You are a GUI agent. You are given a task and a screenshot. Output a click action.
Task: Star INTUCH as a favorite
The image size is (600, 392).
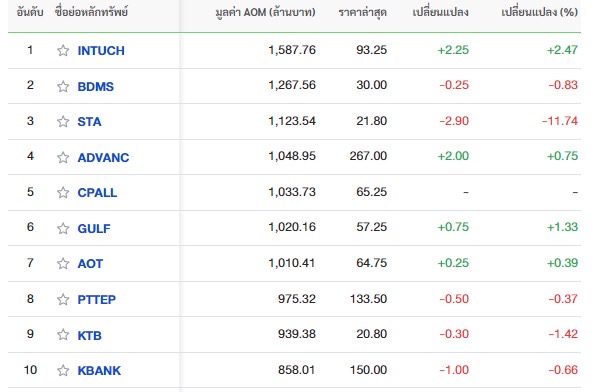[x=63, y=51]
